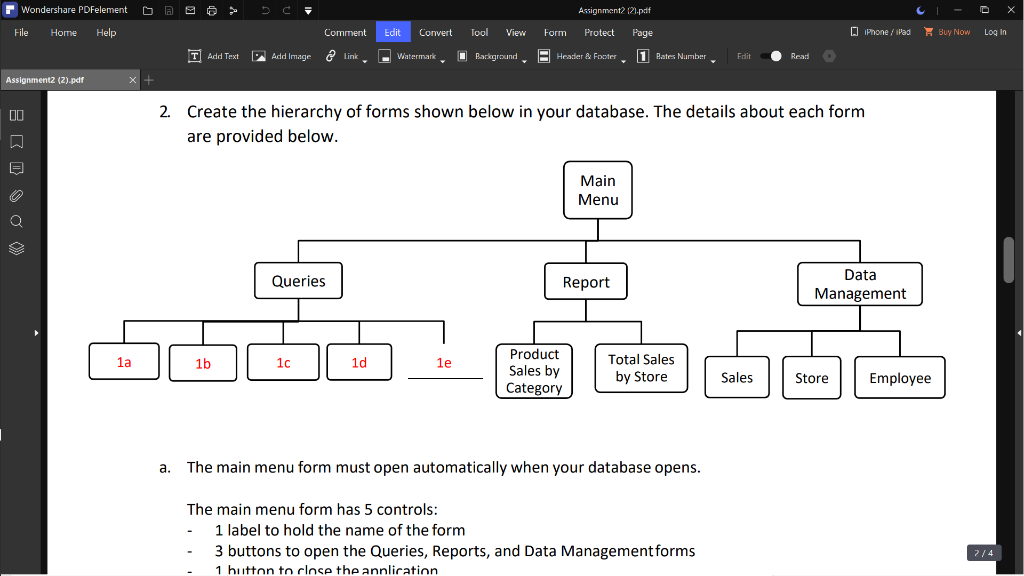Show the comments panel in sidebar
Screen dimensions: 1024x576
(x=16, y=168)
